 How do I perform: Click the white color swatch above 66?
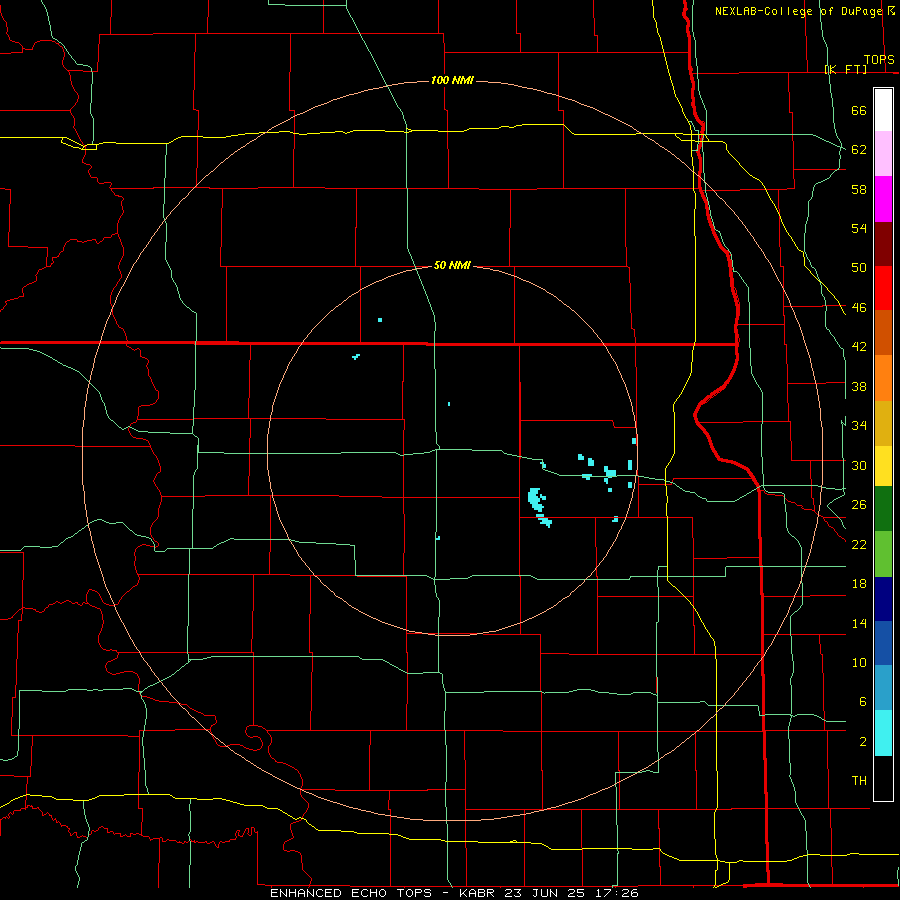[883, 110]
